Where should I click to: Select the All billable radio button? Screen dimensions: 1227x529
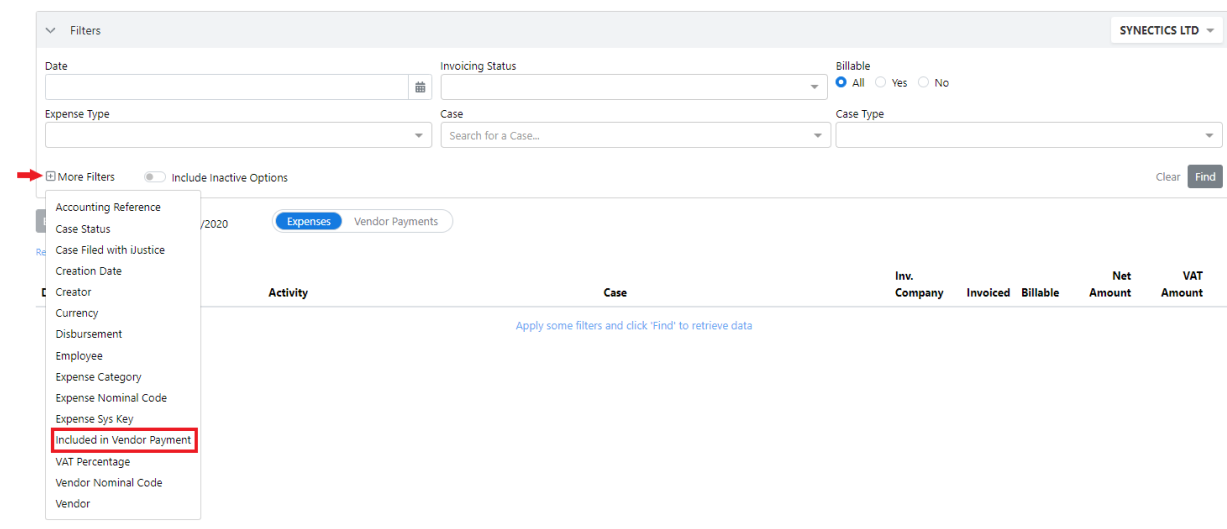pyautogui.click(x=842, y=83)
